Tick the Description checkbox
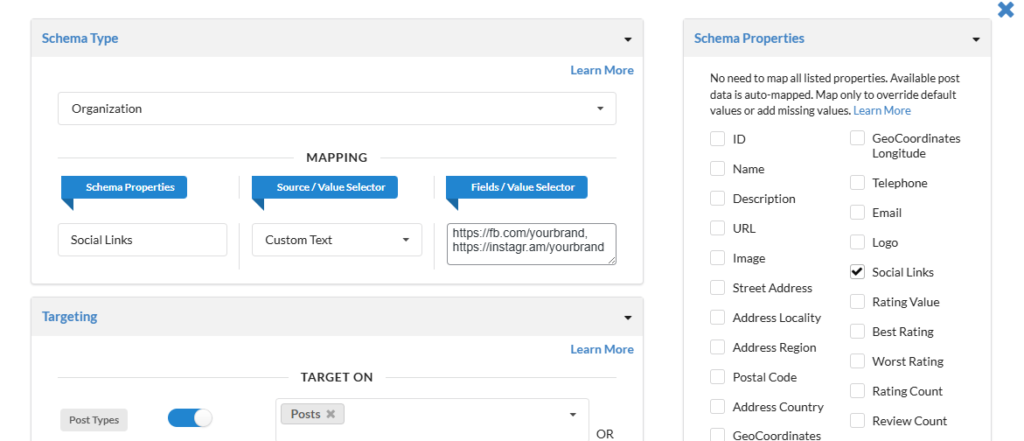The height and width of the screenshot is (441, 1024). pos(717,199)
